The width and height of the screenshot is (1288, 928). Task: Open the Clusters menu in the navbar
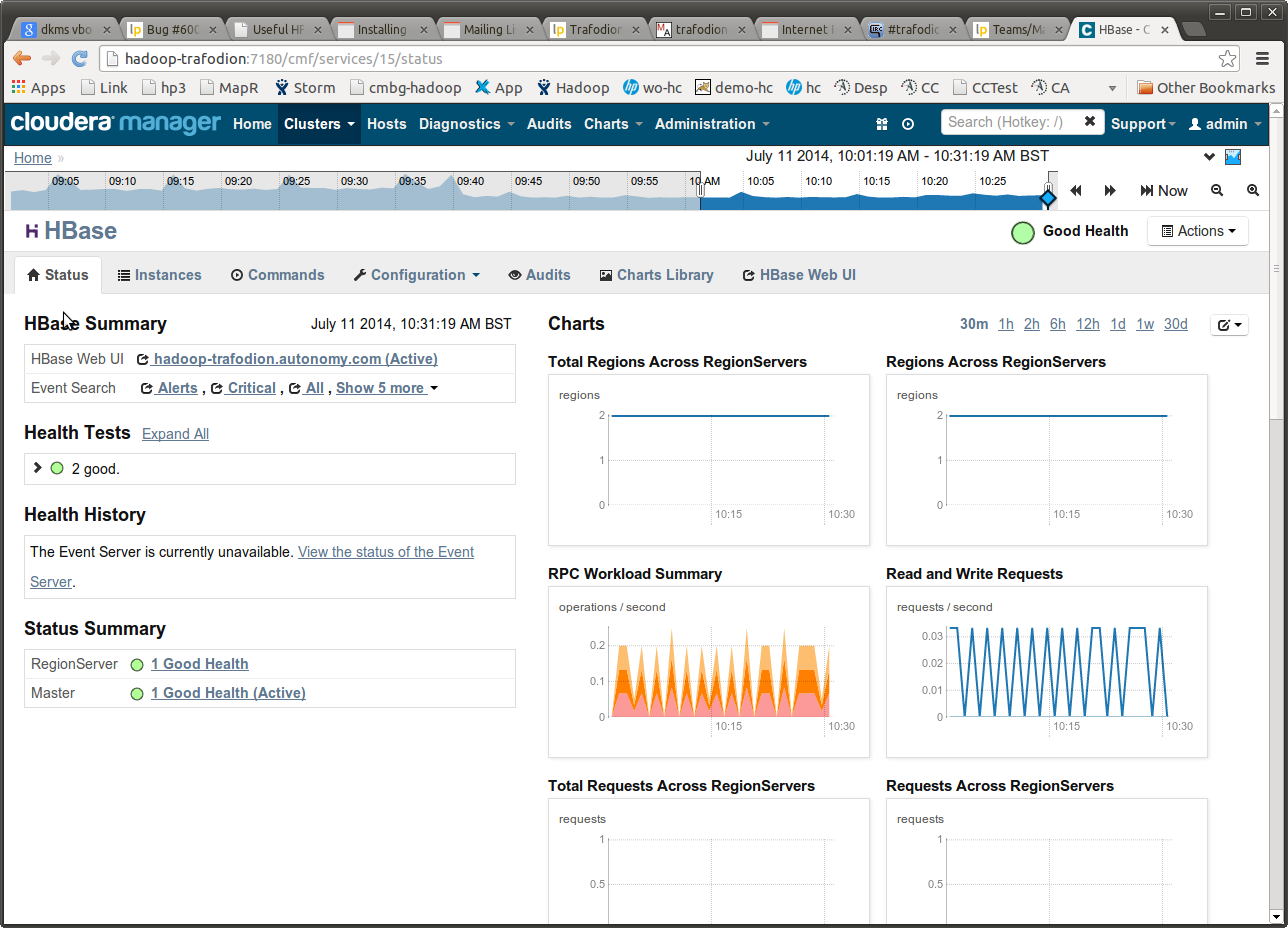(x=319, y=124)
